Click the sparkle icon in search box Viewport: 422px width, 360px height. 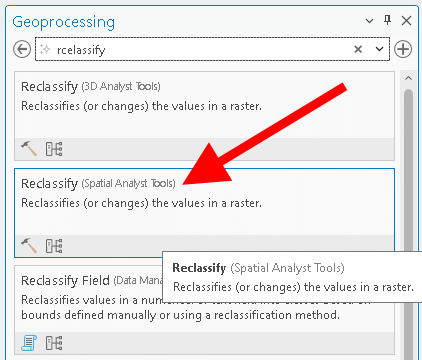[x=45, y=50]
